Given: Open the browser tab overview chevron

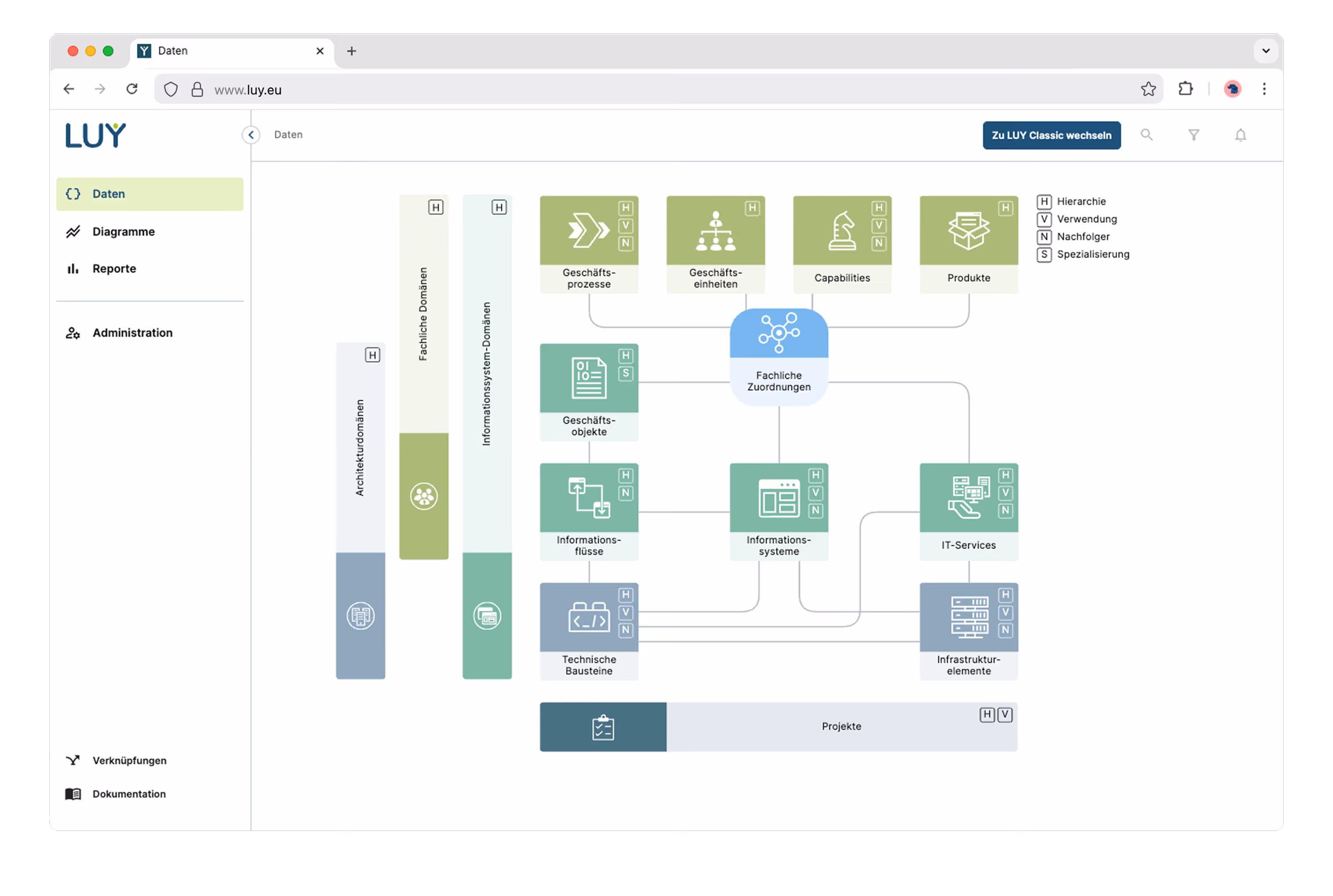Looking at the screenshot, I should click(1266, 51).
